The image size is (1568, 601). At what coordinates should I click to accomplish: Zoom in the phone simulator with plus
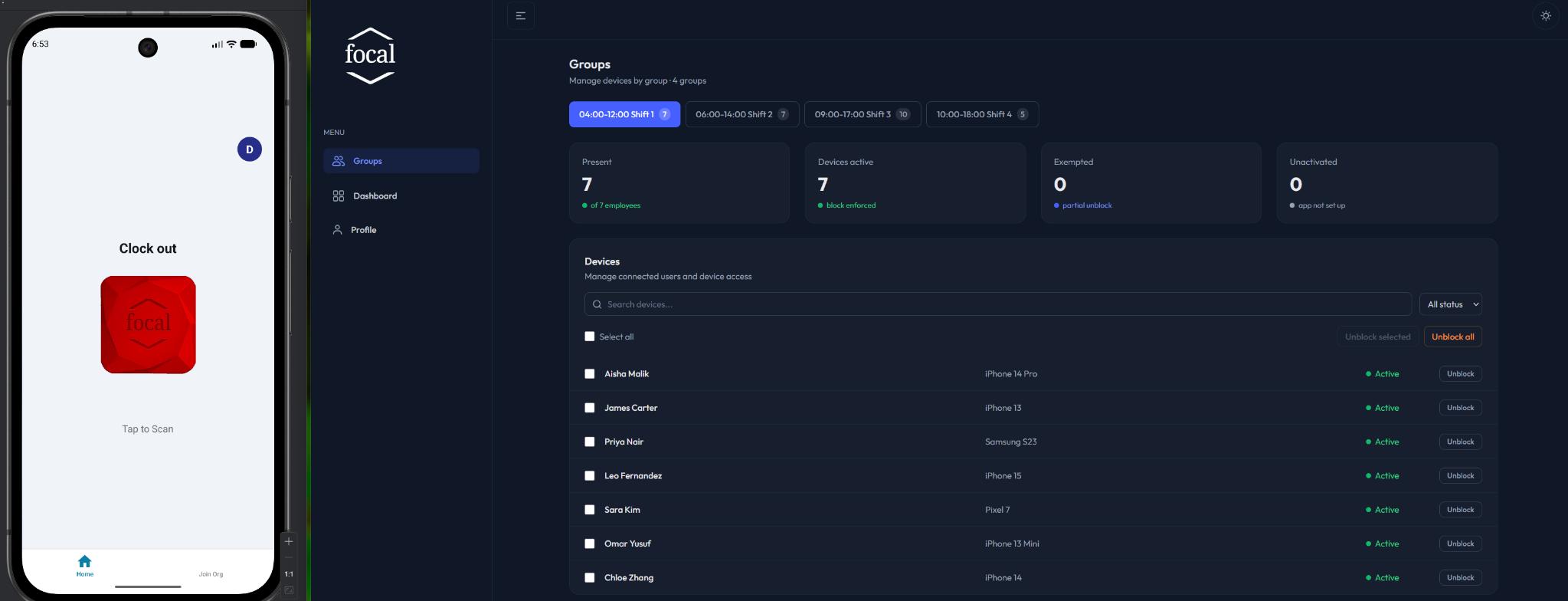[x=289, y=541]
